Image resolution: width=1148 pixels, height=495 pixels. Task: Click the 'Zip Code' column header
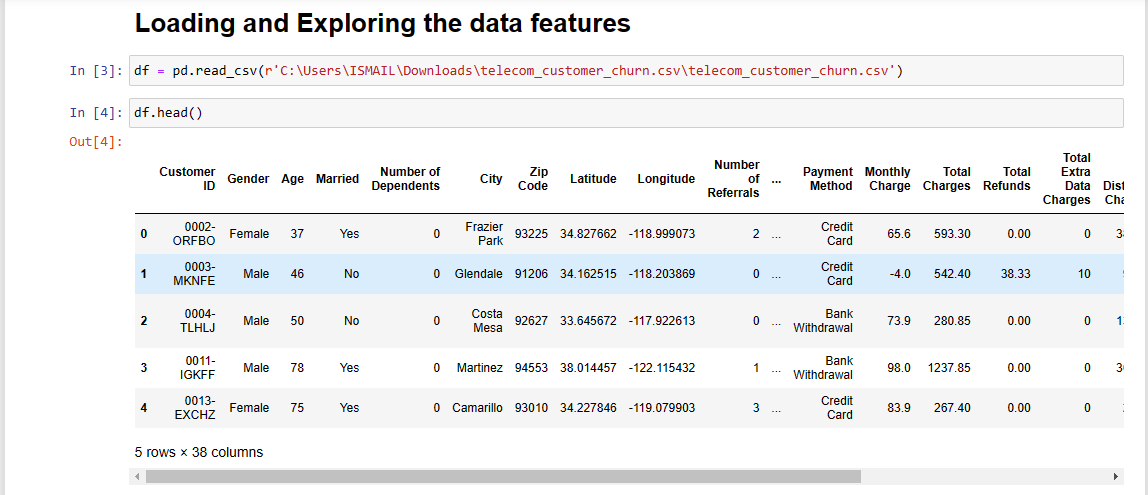pyautogui.click(x=533, y=179)
